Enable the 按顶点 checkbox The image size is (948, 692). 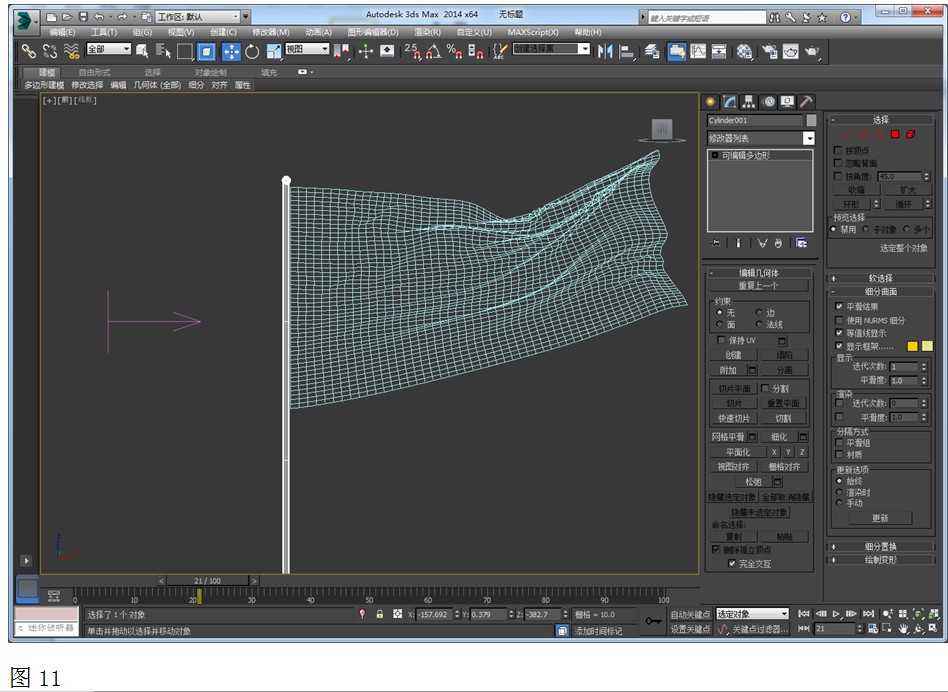pyautogui.click(x=837, y=150)
